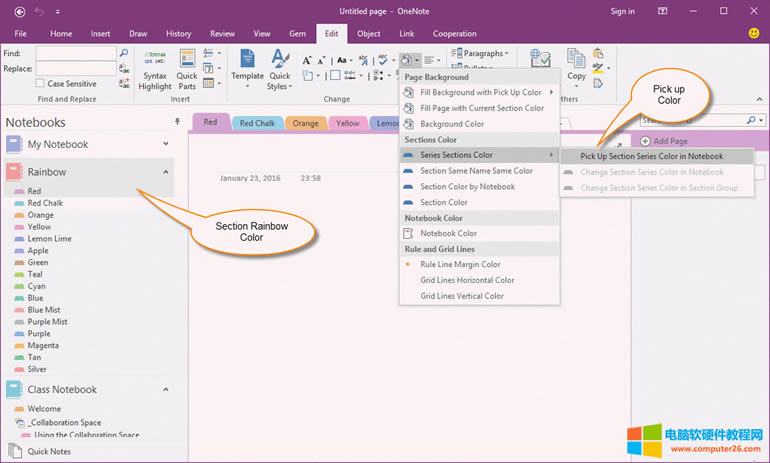This screenshot has height=463, width=770.
Task: Click the Quick Notes icon at bottom
Action: (x=14, y=451)
